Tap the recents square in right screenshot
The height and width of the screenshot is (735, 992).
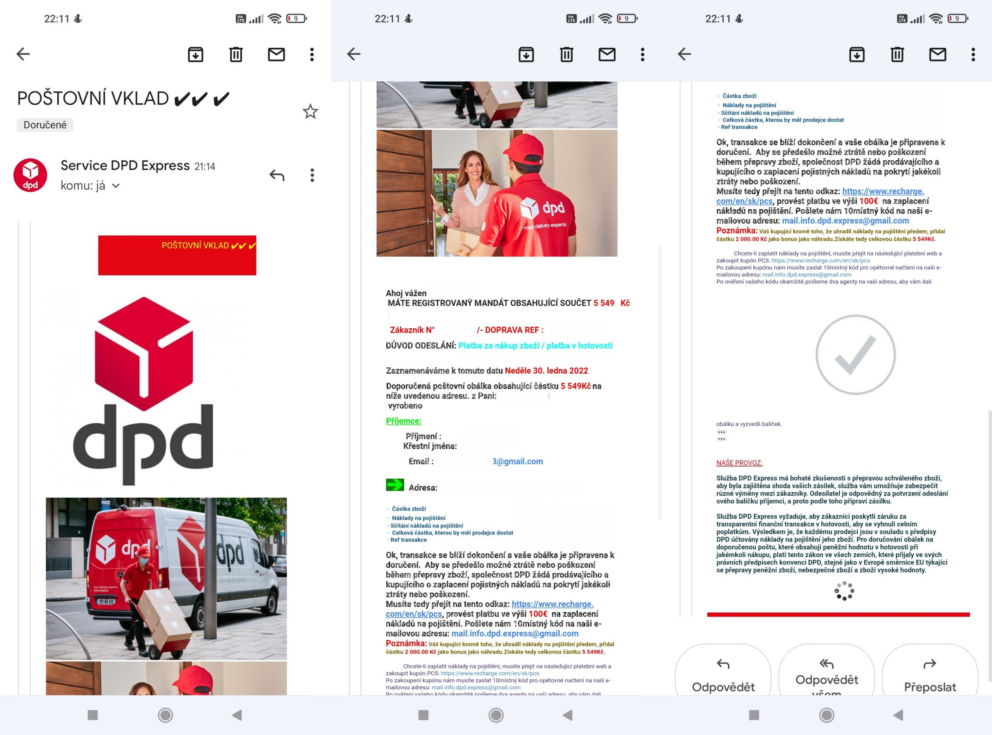[x=754, y=715]
